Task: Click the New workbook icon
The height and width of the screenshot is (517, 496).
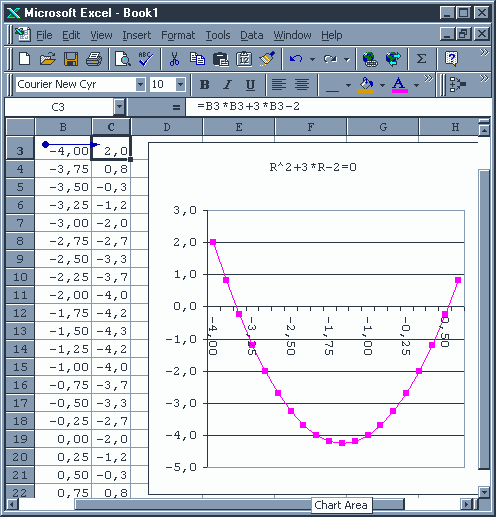Action: click(25, 59)
